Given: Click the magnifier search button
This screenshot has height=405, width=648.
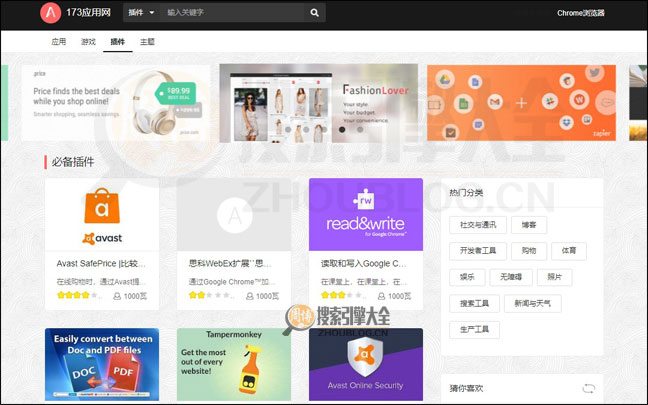Looking at the screenshot, I should coord(314,12).
